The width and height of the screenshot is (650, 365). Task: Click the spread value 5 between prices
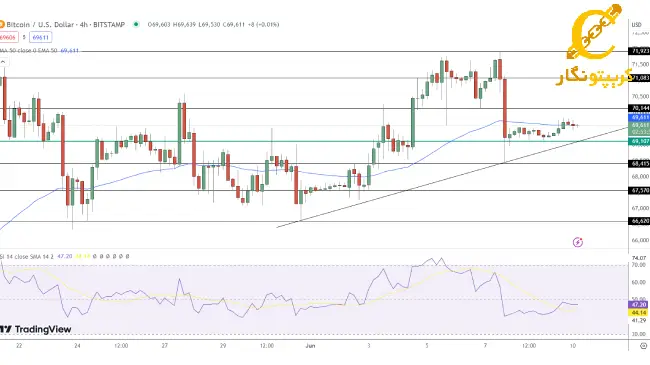click(24, 37)
